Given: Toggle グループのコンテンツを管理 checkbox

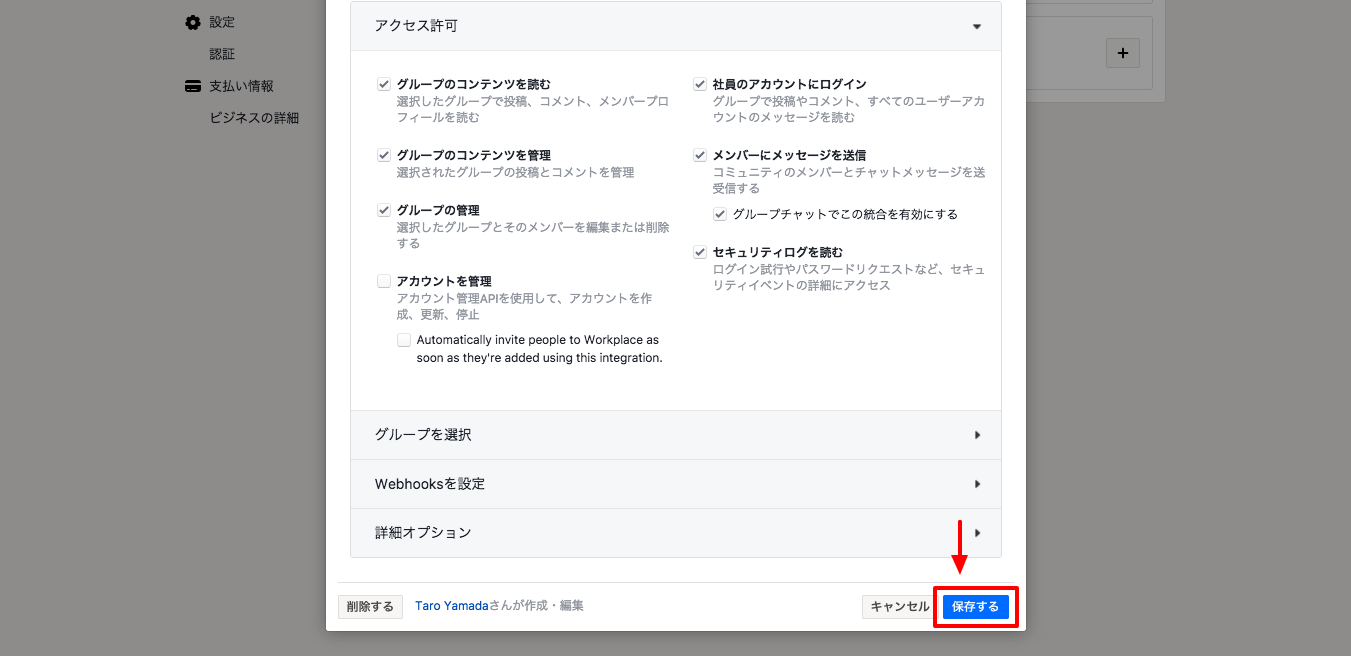Looking at the screenshot, I should pyautogui.click(x=384, y=156).
